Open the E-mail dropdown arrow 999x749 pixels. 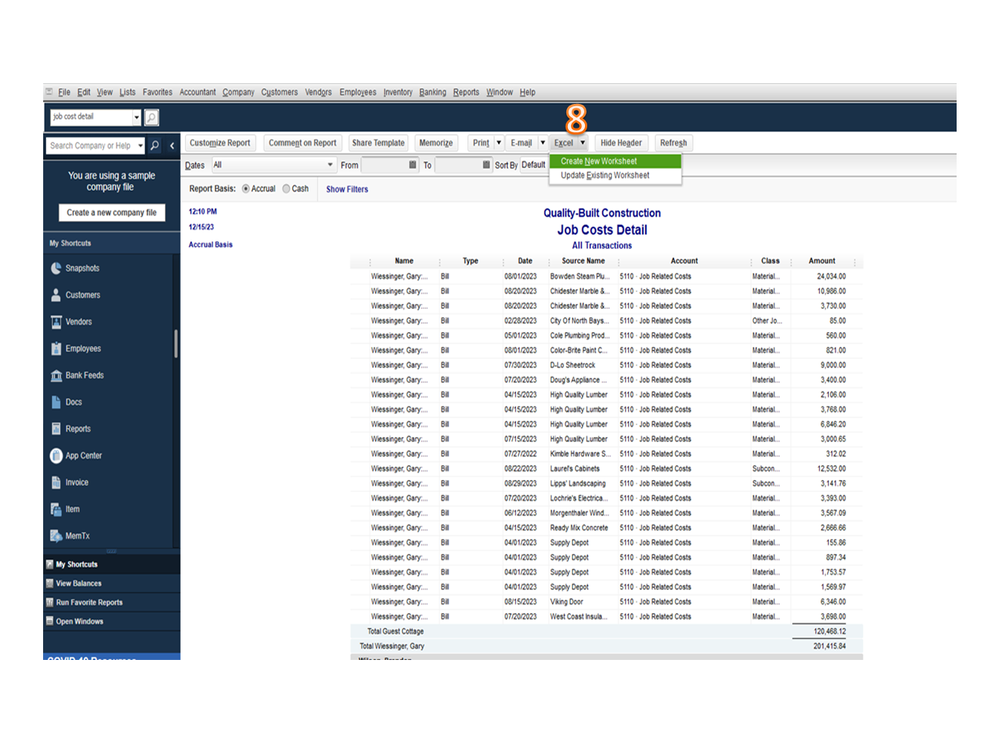point(543,143)
